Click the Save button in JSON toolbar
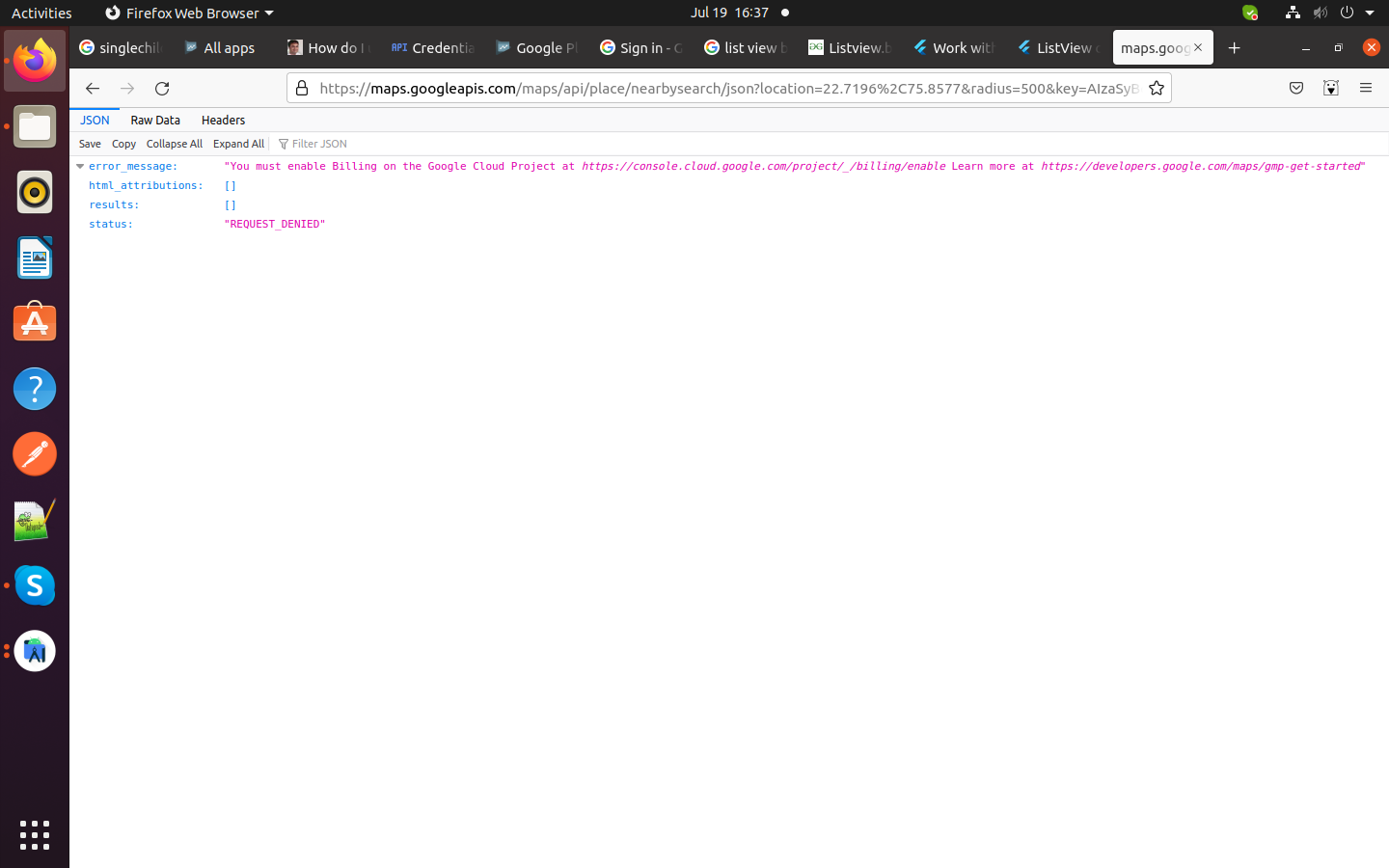 point(90,144)
